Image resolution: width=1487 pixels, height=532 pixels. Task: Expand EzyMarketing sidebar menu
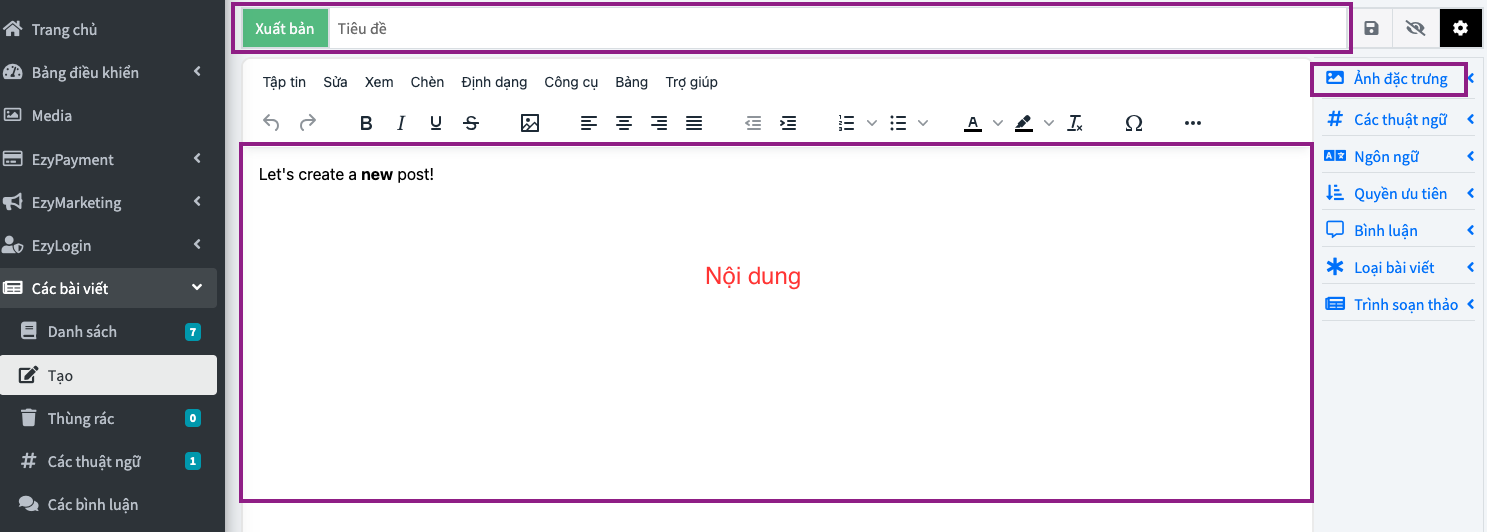coord(108,202)
